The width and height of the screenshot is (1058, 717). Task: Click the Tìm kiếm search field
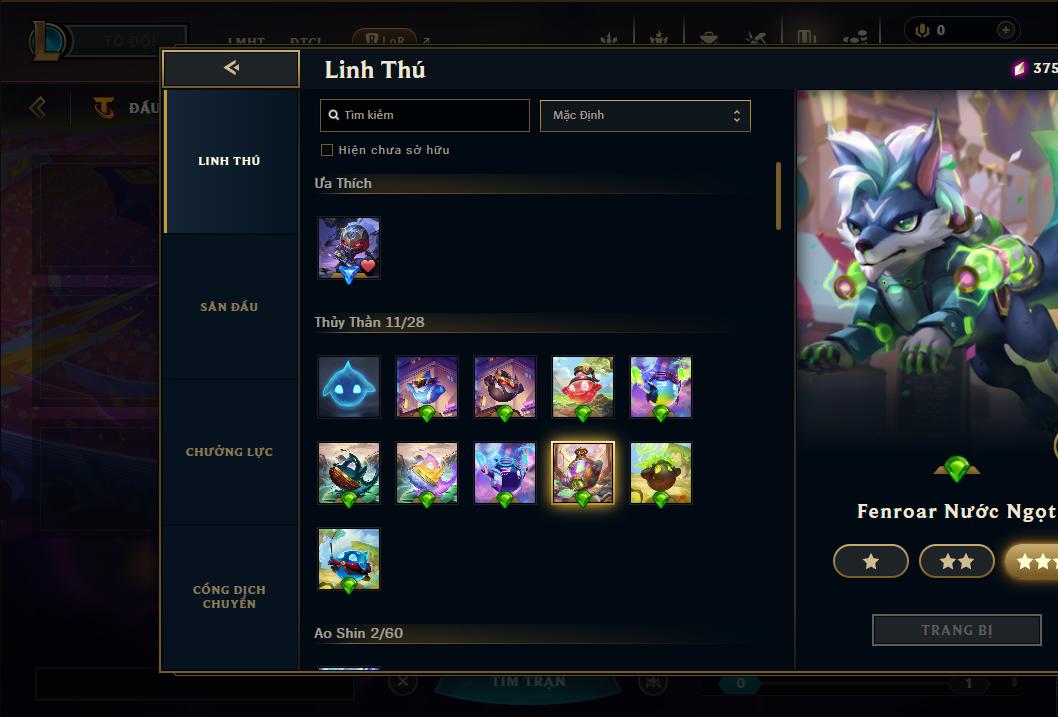tap(424, 115)
